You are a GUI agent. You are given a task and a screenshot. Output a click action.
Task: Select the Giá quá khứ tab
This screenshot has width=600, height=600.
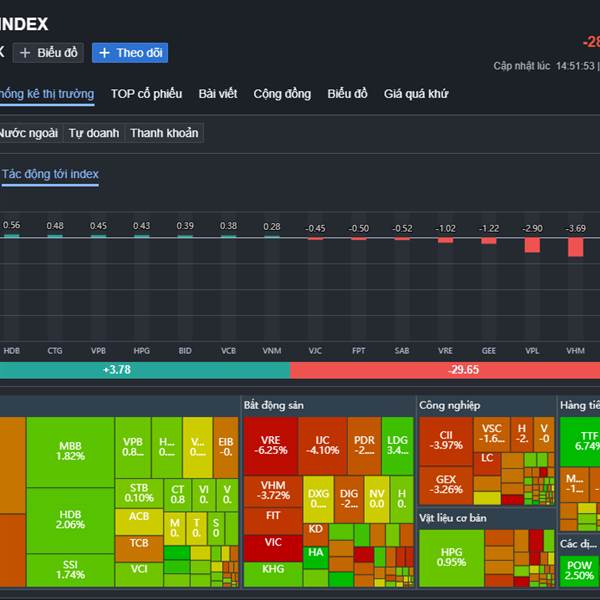(416, 94)
